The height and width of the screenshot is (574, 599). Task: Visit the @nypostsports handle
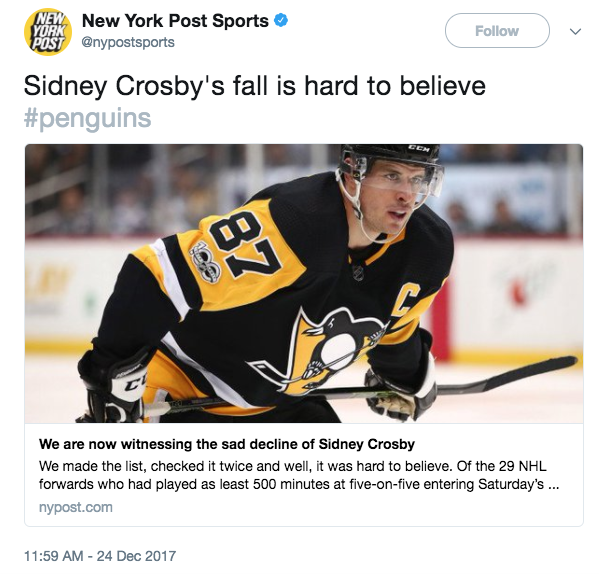[x=128, y=42]
